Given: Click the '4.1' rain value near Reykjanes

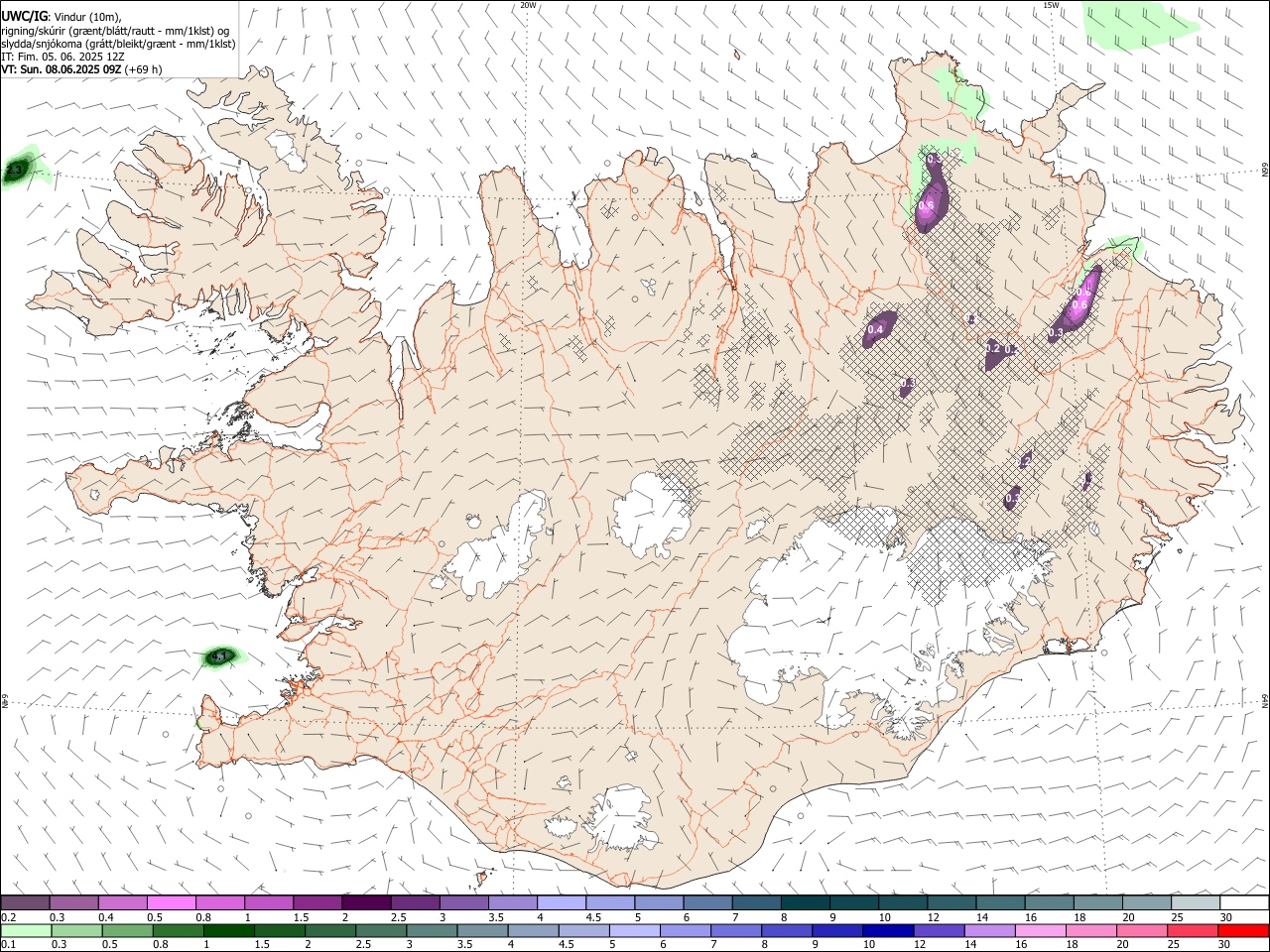Looking at the screenshot, I should tap(221, 656).
